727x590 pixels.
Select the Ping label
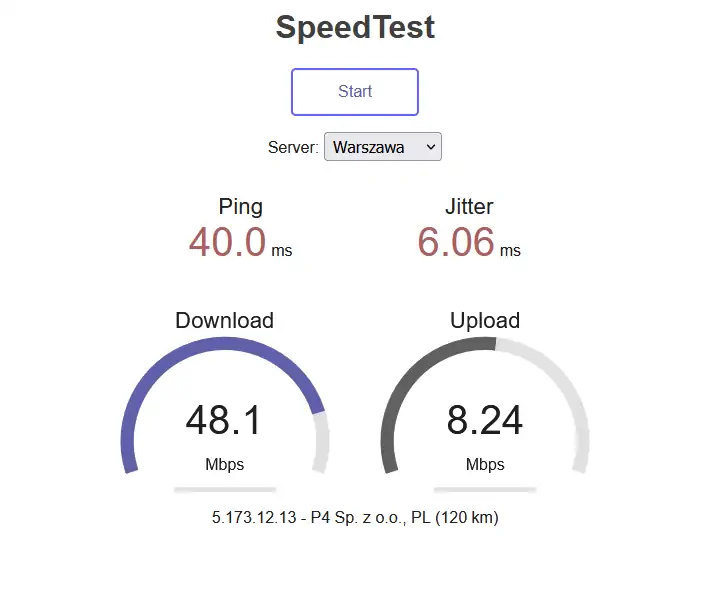click(x=240, y=207)
